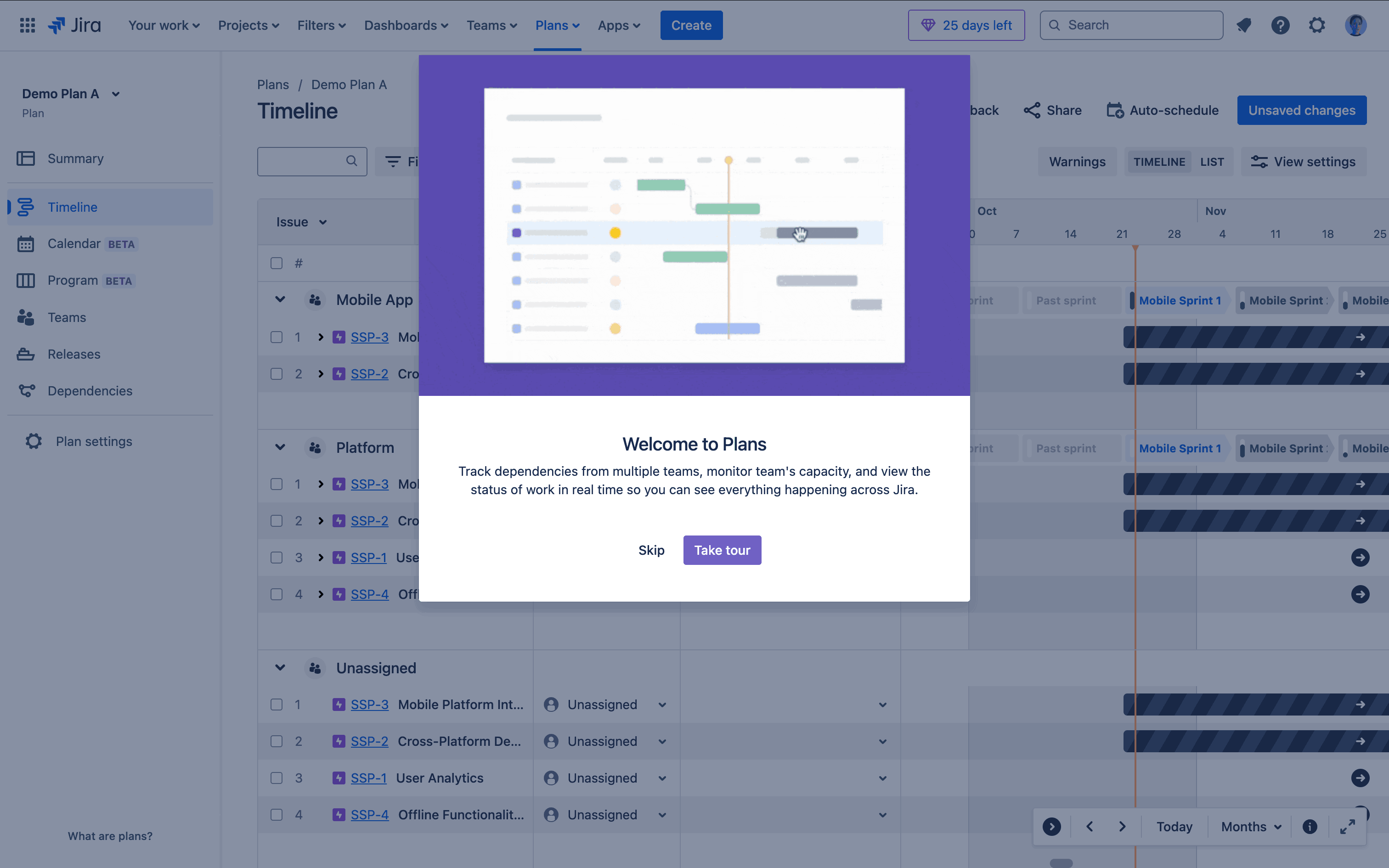Skip the Plans welcome dialog
Viewport: 1389px width, 868px height.
click(x=651, y=550)
